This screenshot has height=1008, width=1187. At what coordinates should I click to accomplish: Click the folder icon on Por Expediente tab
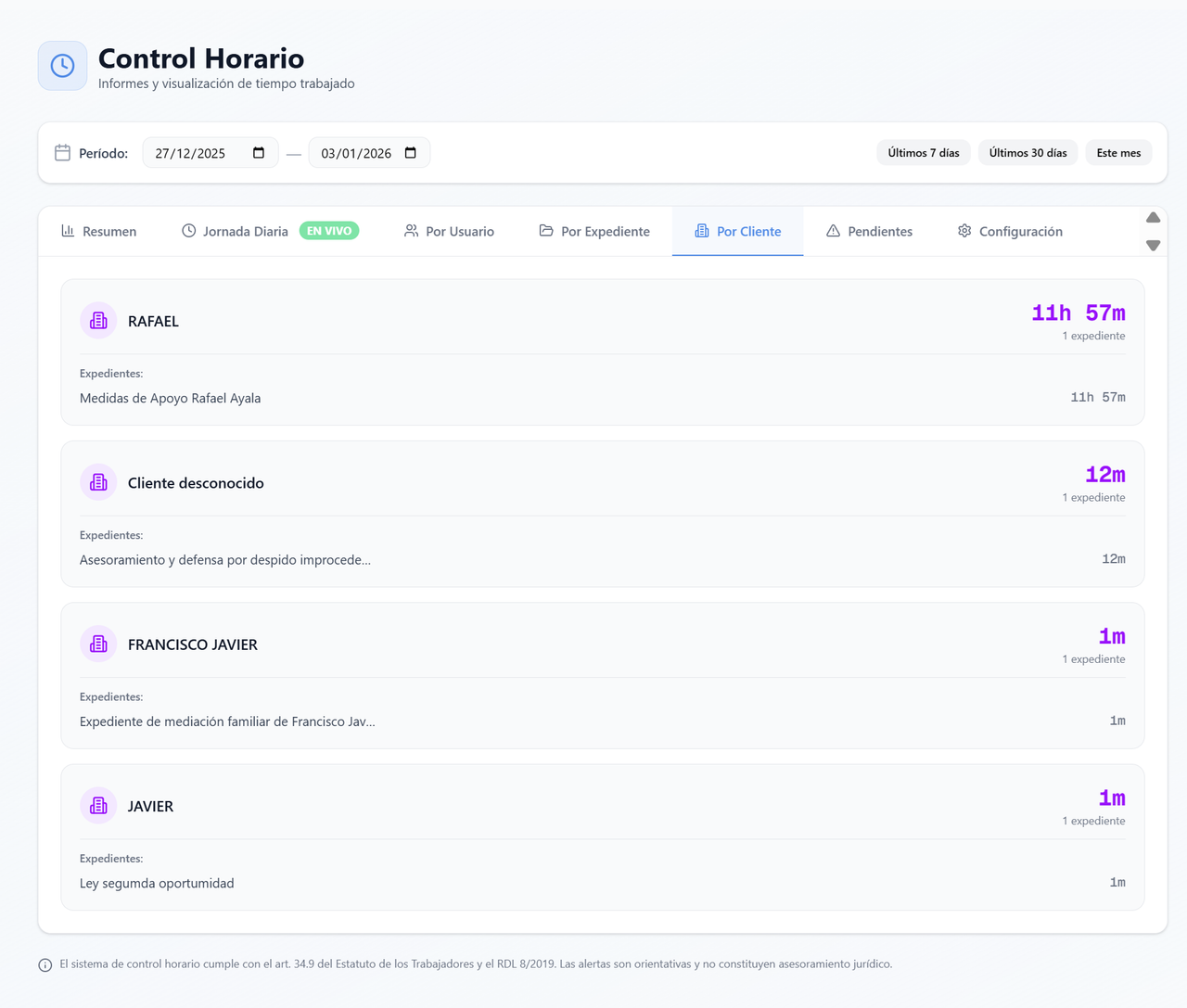pyautogui.click(x=545, y=231)
